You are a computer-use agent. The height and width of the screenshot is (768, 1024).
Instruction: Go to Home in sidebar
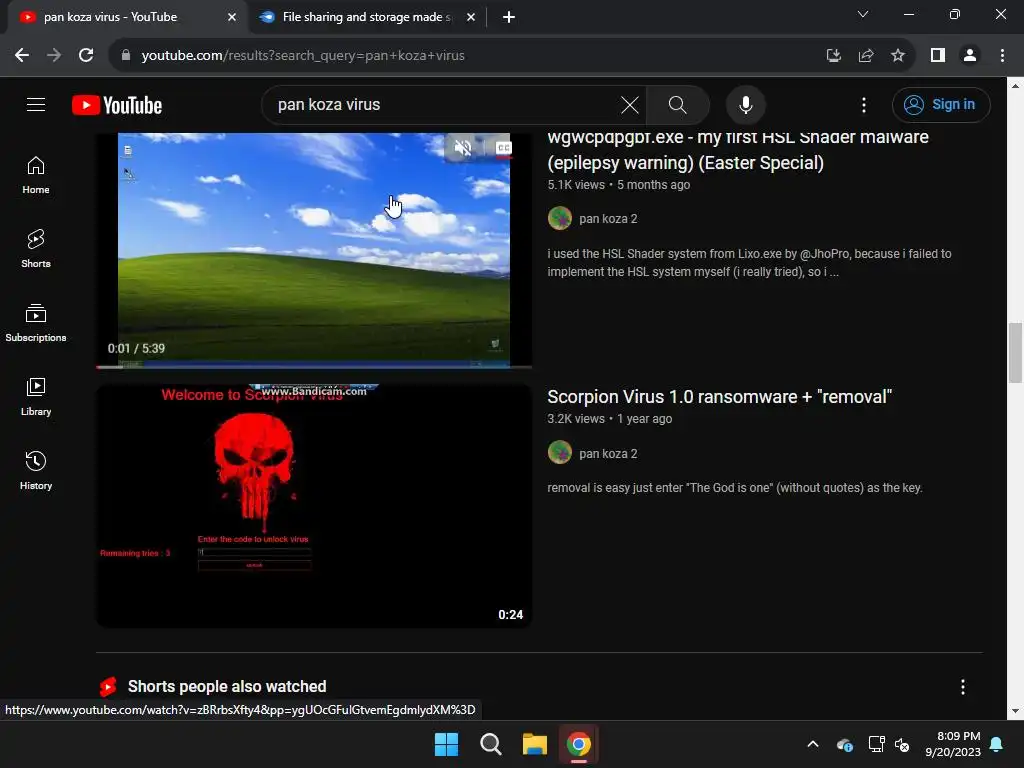(x=36, y=175)
